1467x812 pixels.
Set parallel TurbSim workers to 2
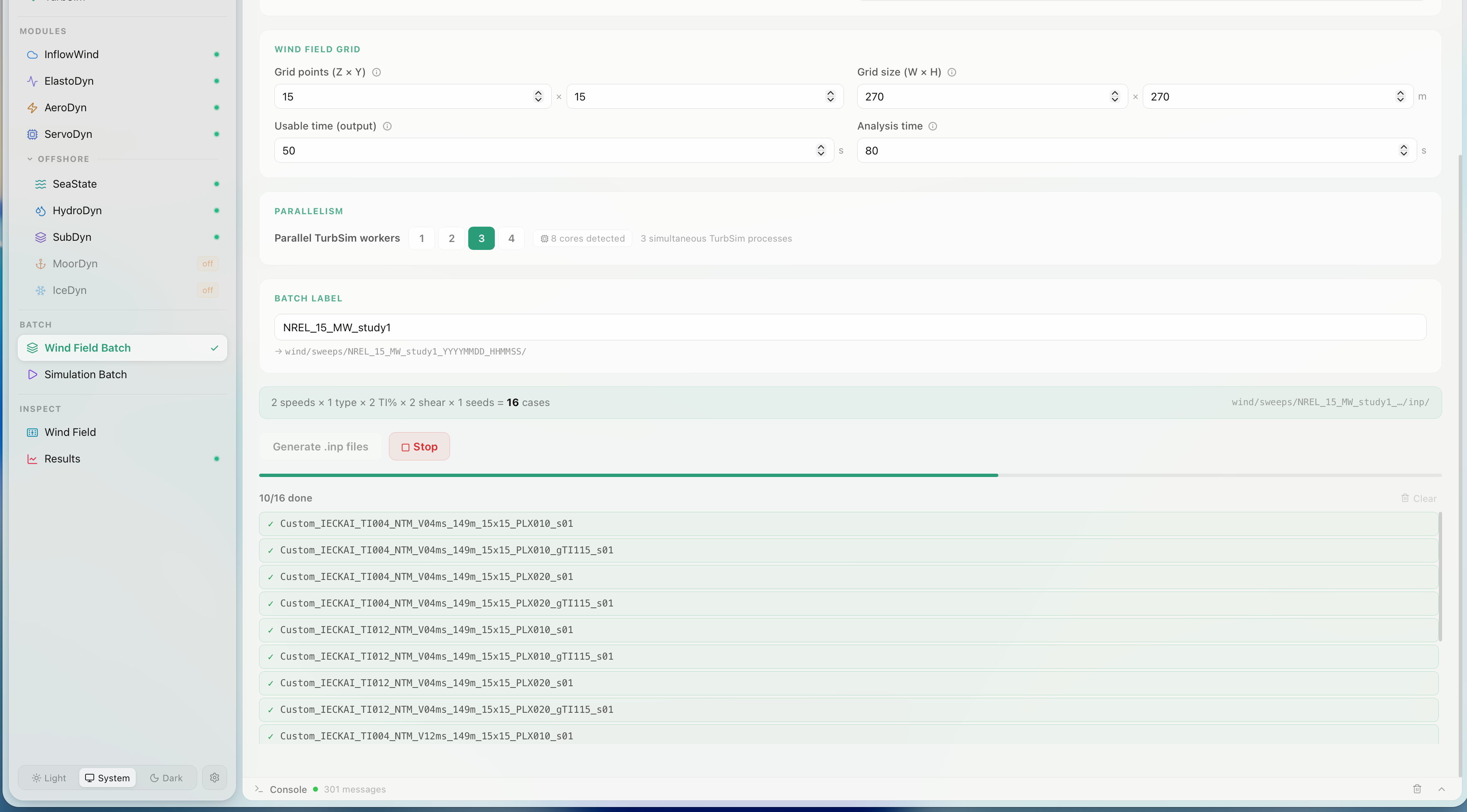coord(452,239)
